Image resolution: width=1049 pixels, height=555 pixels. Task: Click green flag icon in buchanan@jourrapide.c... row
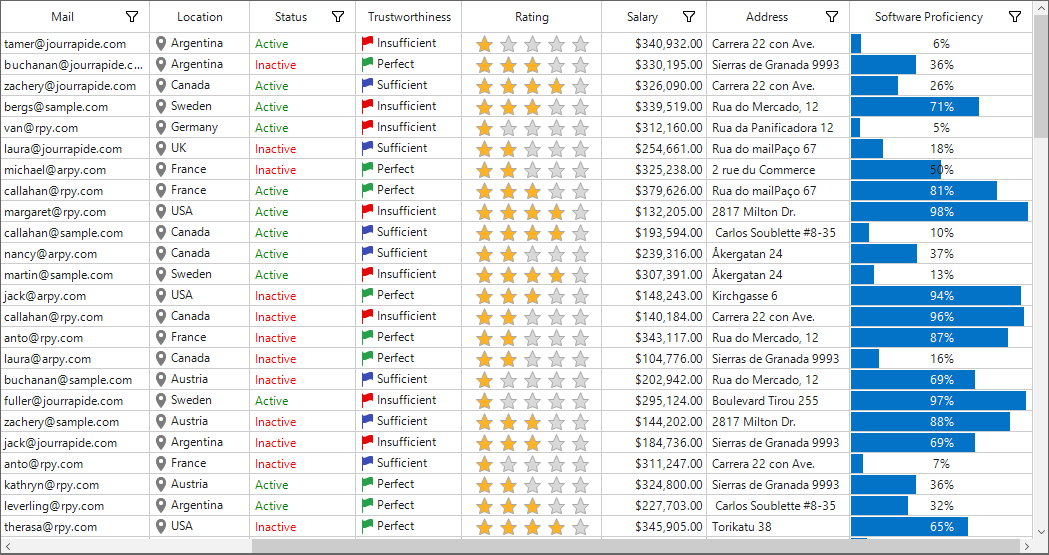[367, 64]
